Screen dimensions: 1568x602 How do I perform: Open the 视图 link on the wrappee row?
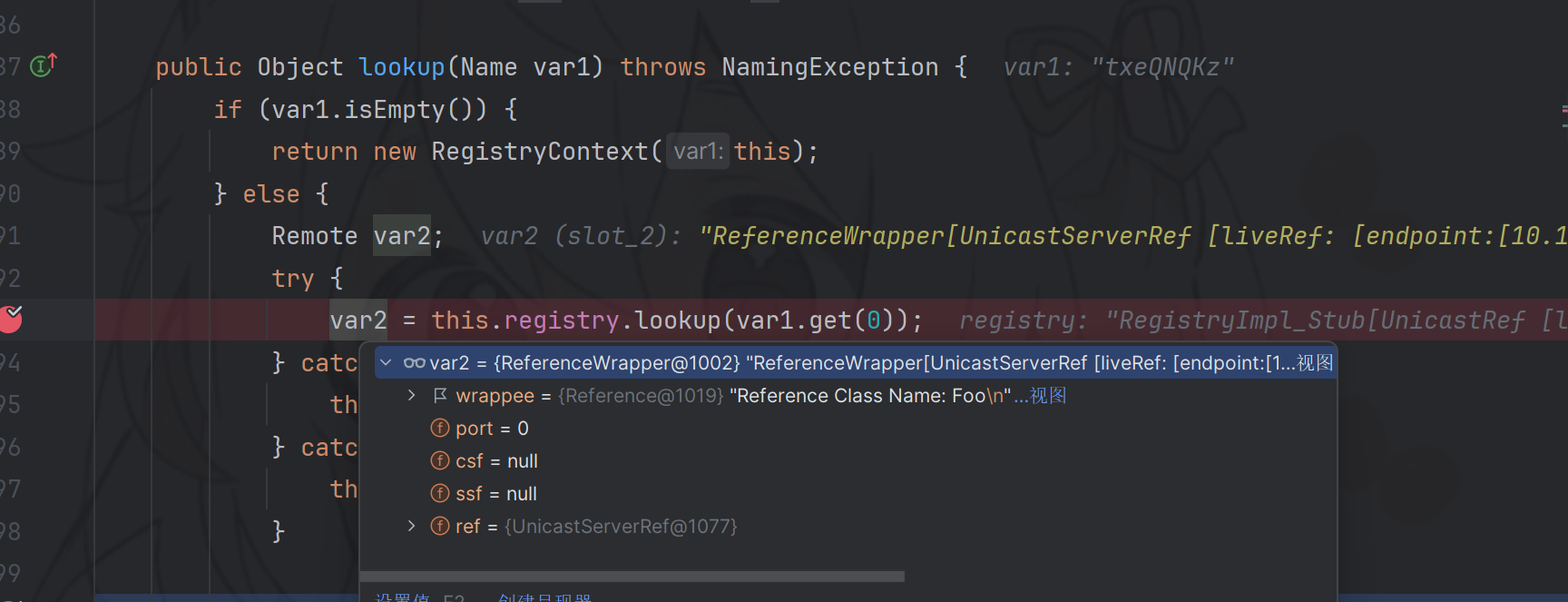1048,396
